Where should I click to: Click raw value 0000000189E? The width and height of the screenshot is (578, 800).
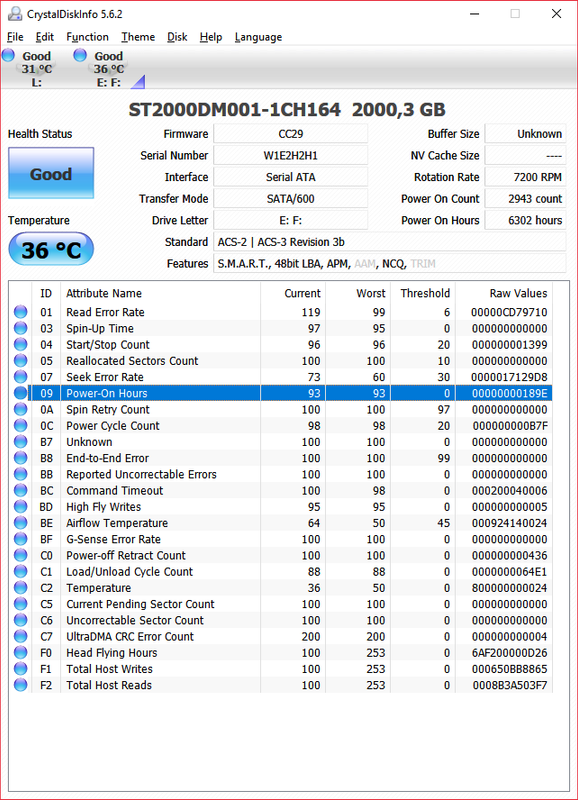[x=509, y=393]
